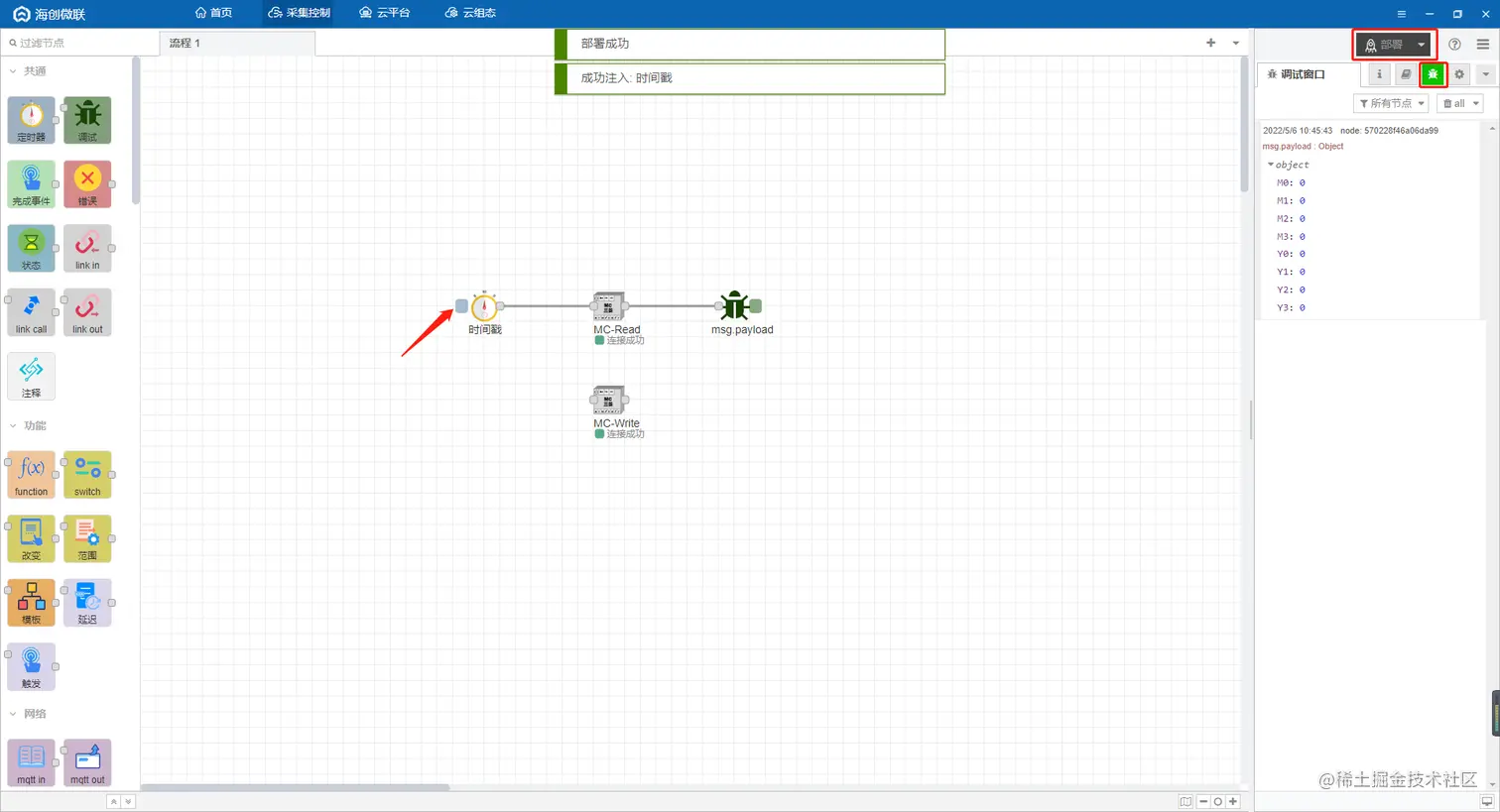
Task: Select the mqtt in node
Action: pos(32,763)
